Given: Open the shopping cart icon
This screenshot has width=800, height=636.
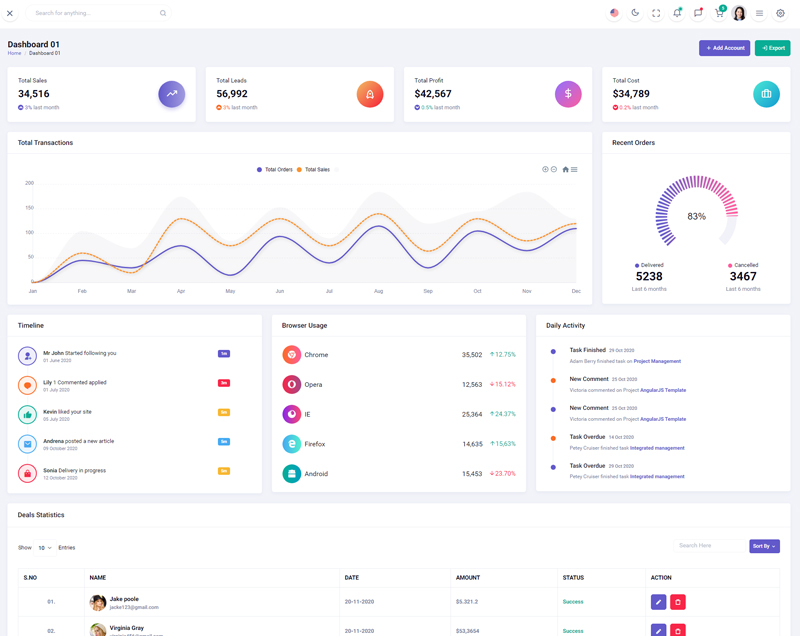Looking at the screenshot, I should point(718,13).
